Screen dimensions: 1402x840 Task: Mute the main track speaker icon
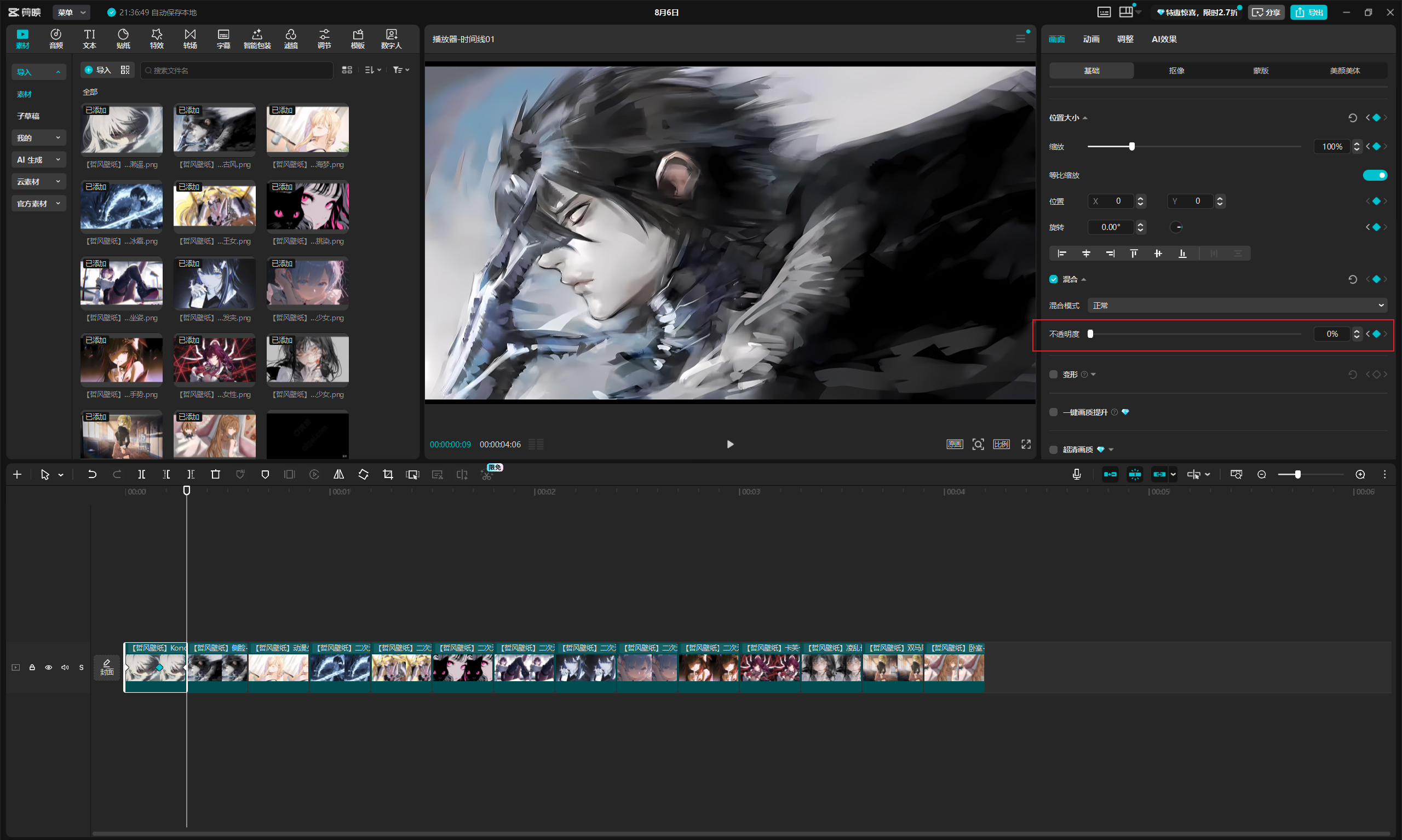tap(65, 668)
